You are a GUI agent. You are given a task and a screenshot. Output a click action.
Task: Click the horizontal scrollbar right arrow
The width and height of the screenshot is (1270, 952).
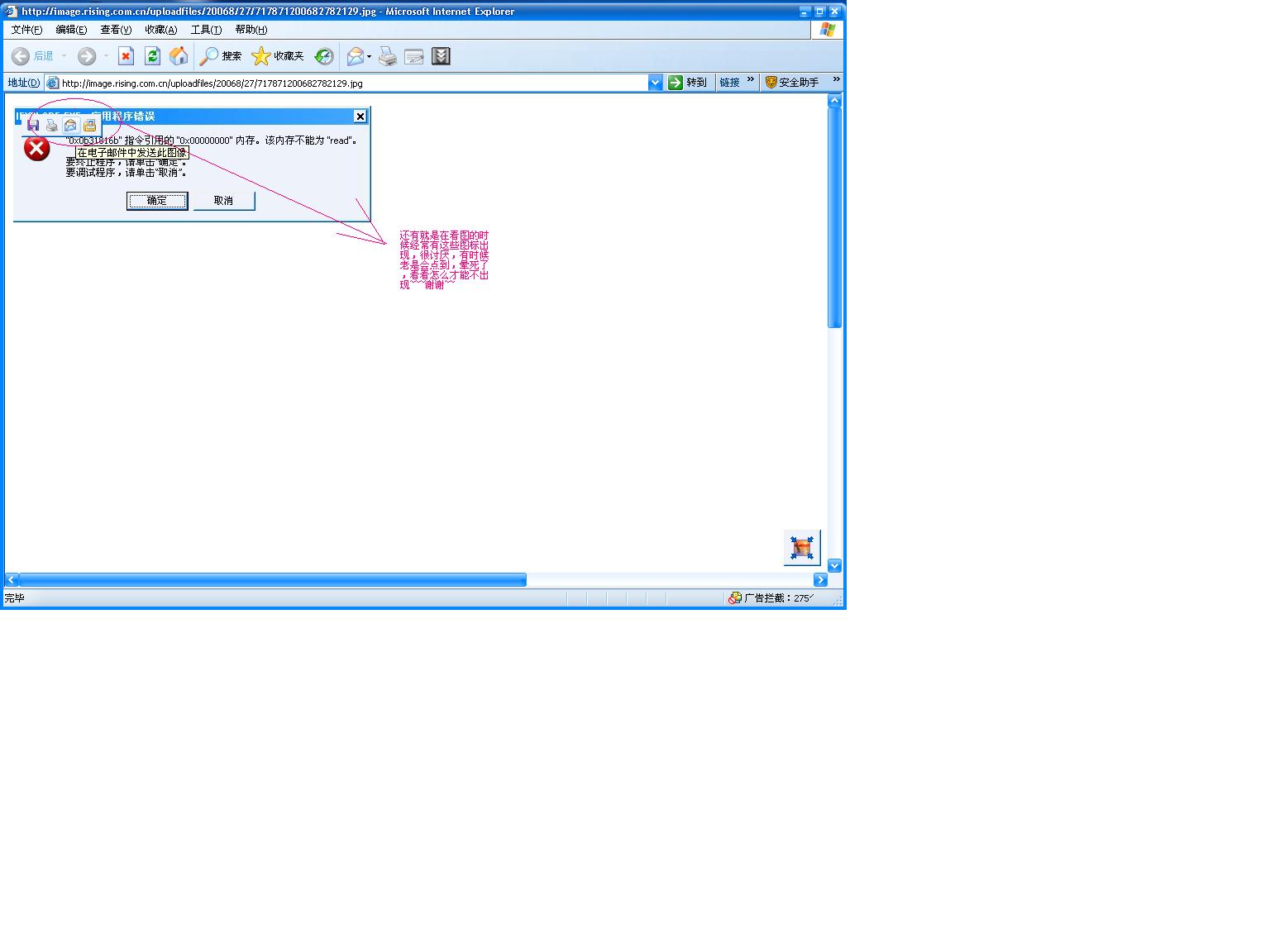[821, 580]
